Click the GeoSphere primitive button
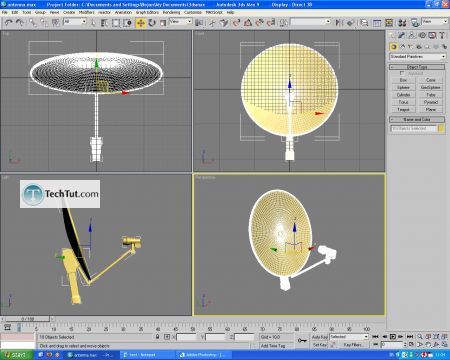 pyautogui.click(x=431, y=87)
